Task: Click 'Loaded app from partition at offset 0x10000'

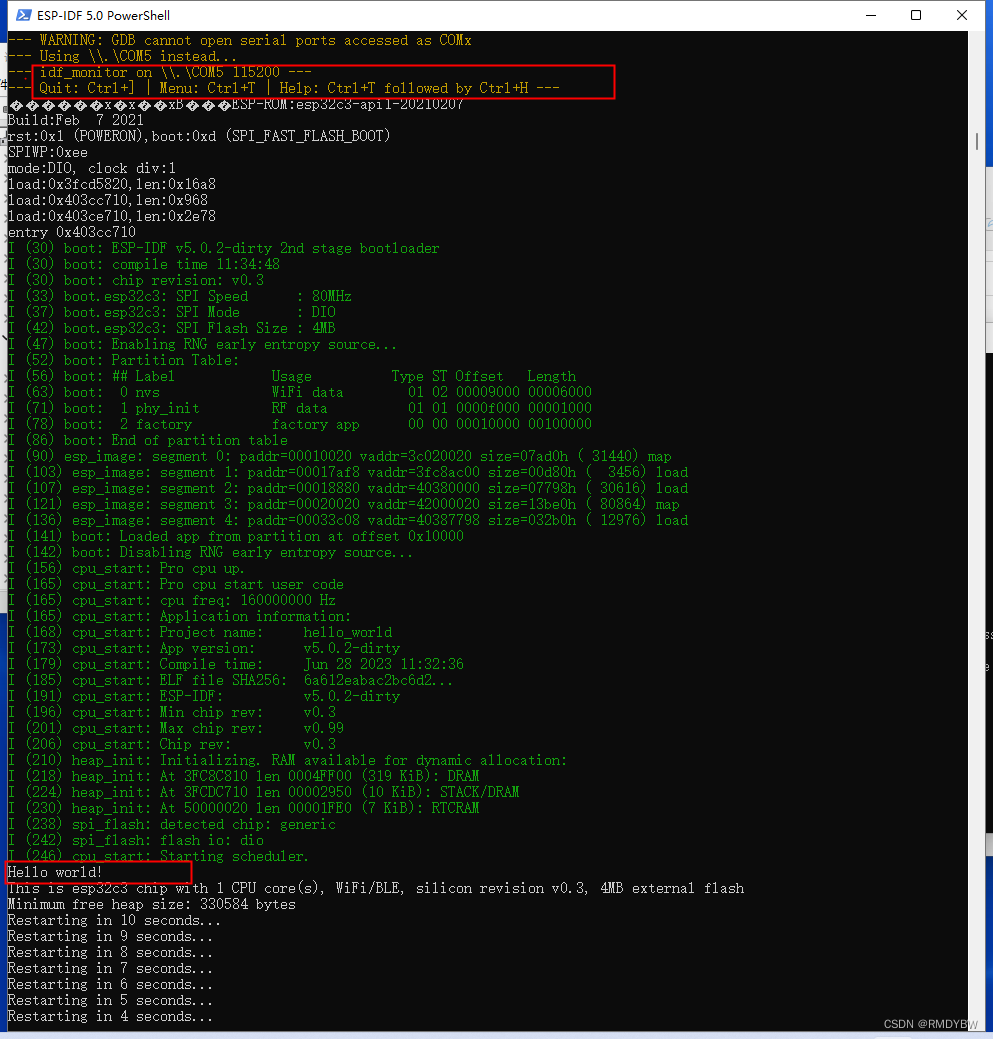Action: 235,536
